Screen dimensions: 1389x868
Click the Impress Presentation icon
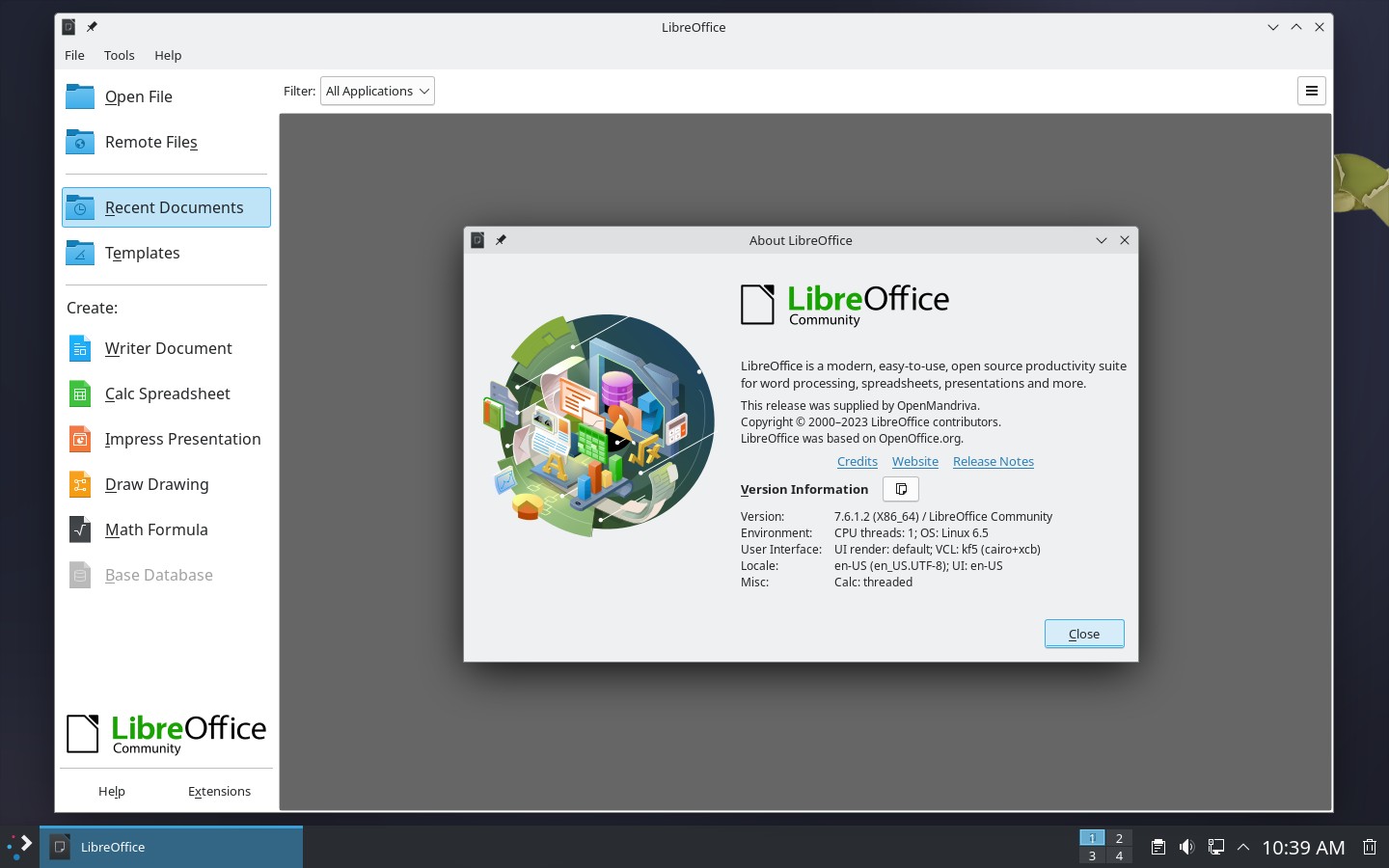tap(80, 439)
